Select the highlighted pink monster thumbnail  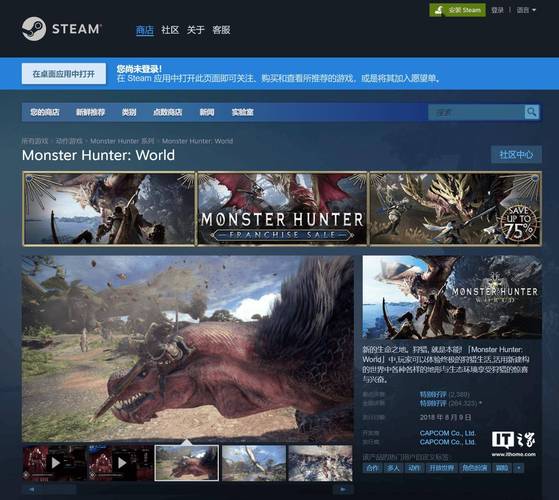(187, 463)
